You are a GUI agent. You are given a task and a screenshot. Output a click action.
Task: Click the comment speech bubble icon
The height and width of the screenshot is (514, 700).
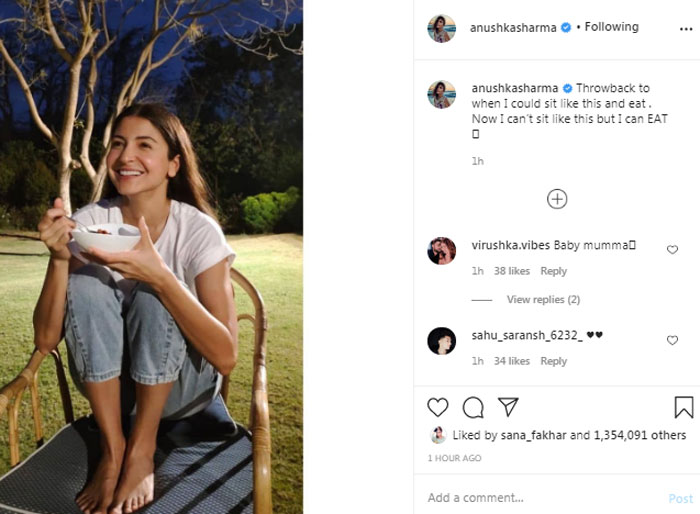pos(473,407)
